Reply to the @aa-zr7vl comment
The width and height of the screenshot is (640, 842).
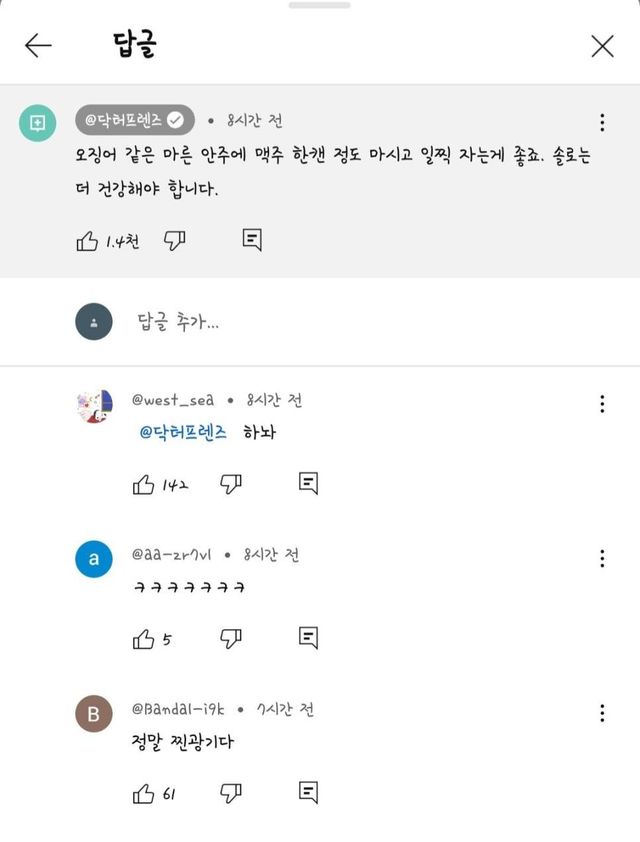tap(309, 638)
